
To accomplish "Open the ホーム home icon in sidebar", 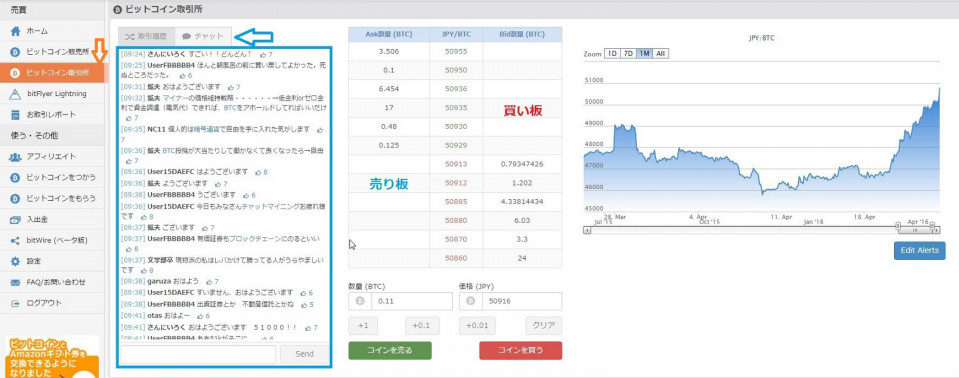I will (15, 31).
